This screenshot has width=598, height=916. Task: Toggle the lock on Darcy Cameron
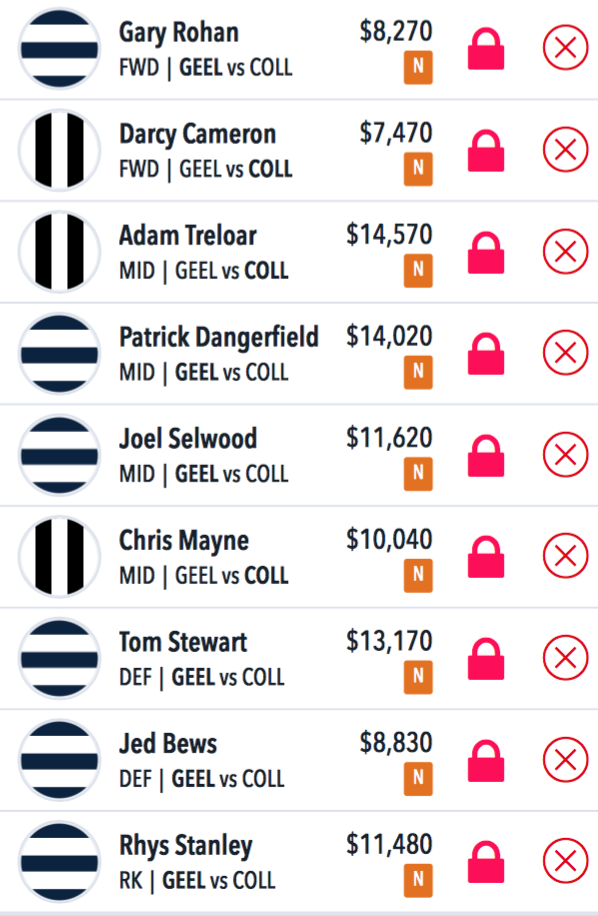tap(486, 151)
